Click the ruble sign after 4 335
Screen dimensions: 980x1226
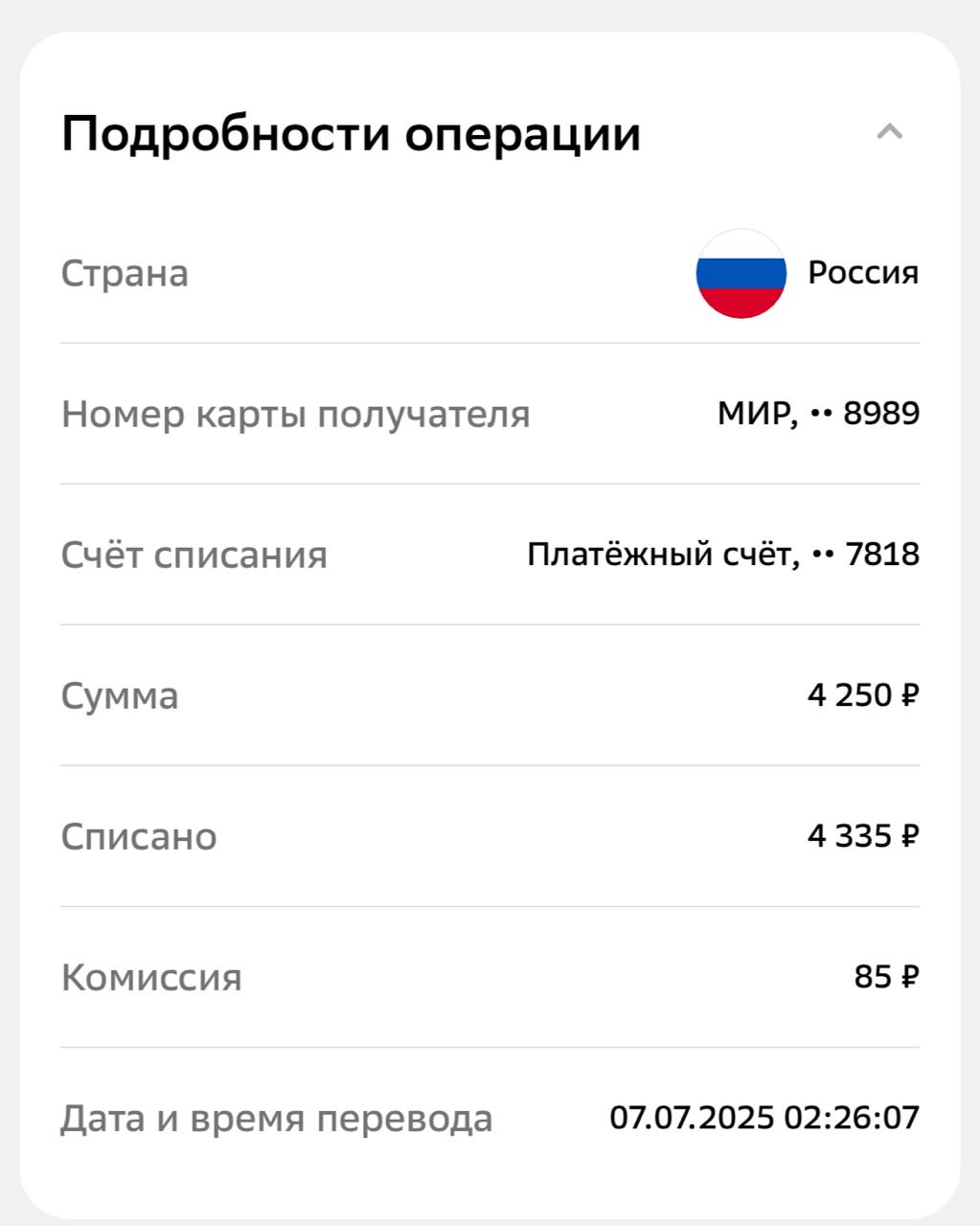coord(909,836)
